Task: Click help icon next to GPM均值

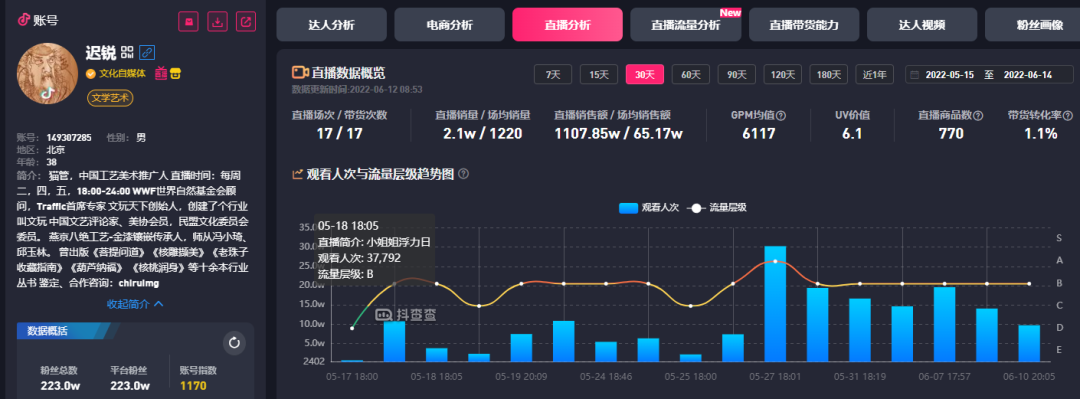Action: coord(781,116)
